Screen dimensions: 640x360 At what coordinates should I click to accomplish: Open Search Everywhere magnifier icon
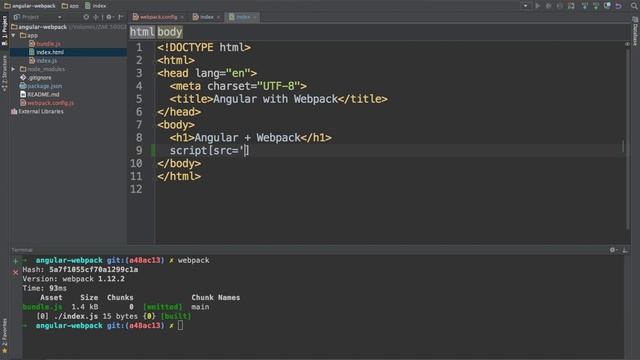tap(634, 6)
